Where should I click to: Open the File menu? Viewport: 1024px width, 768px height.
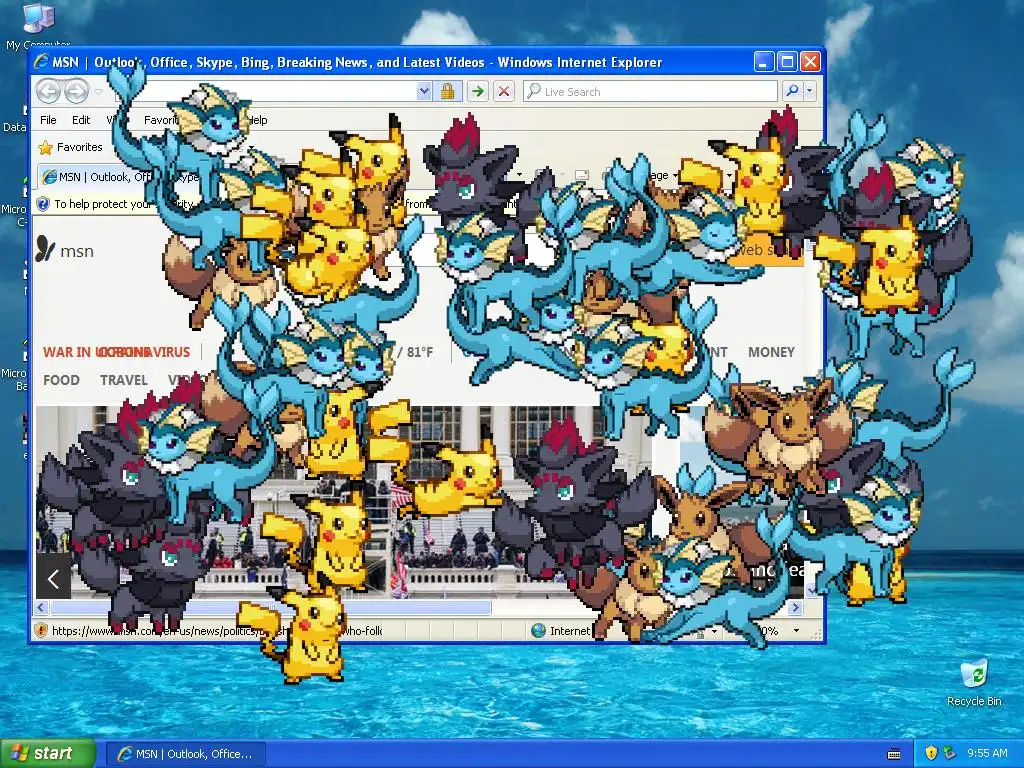click(48, 120)
